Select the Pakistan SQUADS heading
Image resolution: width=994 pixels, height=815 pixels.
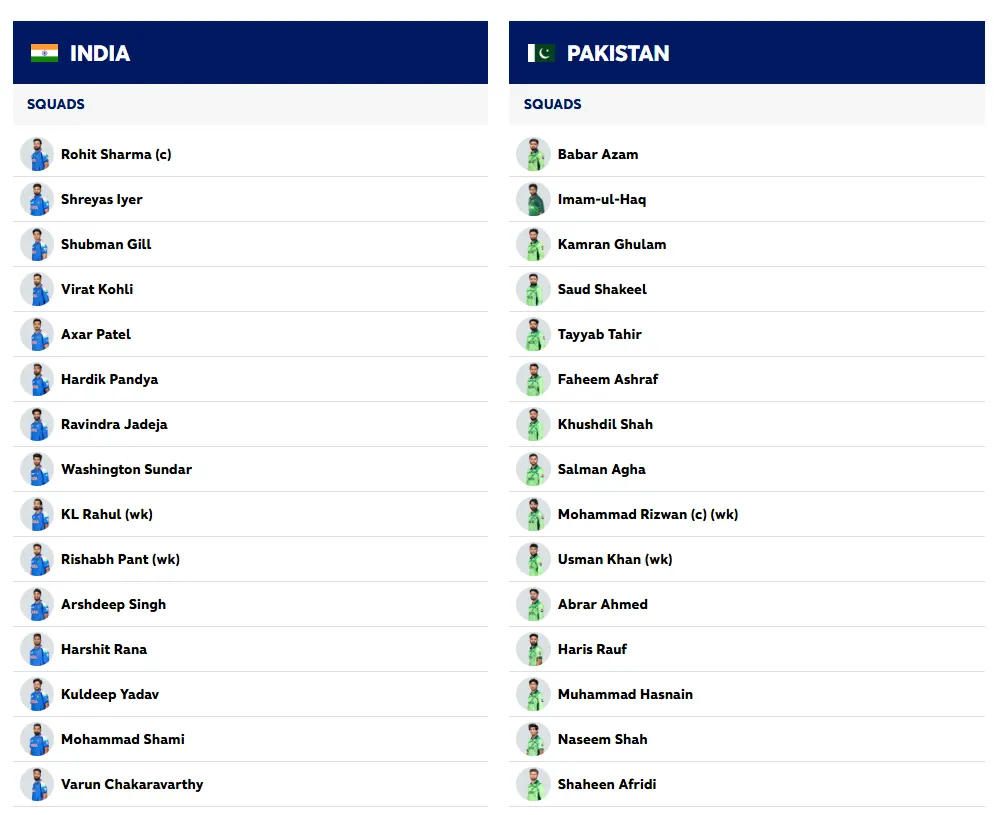tap(552, 104)
